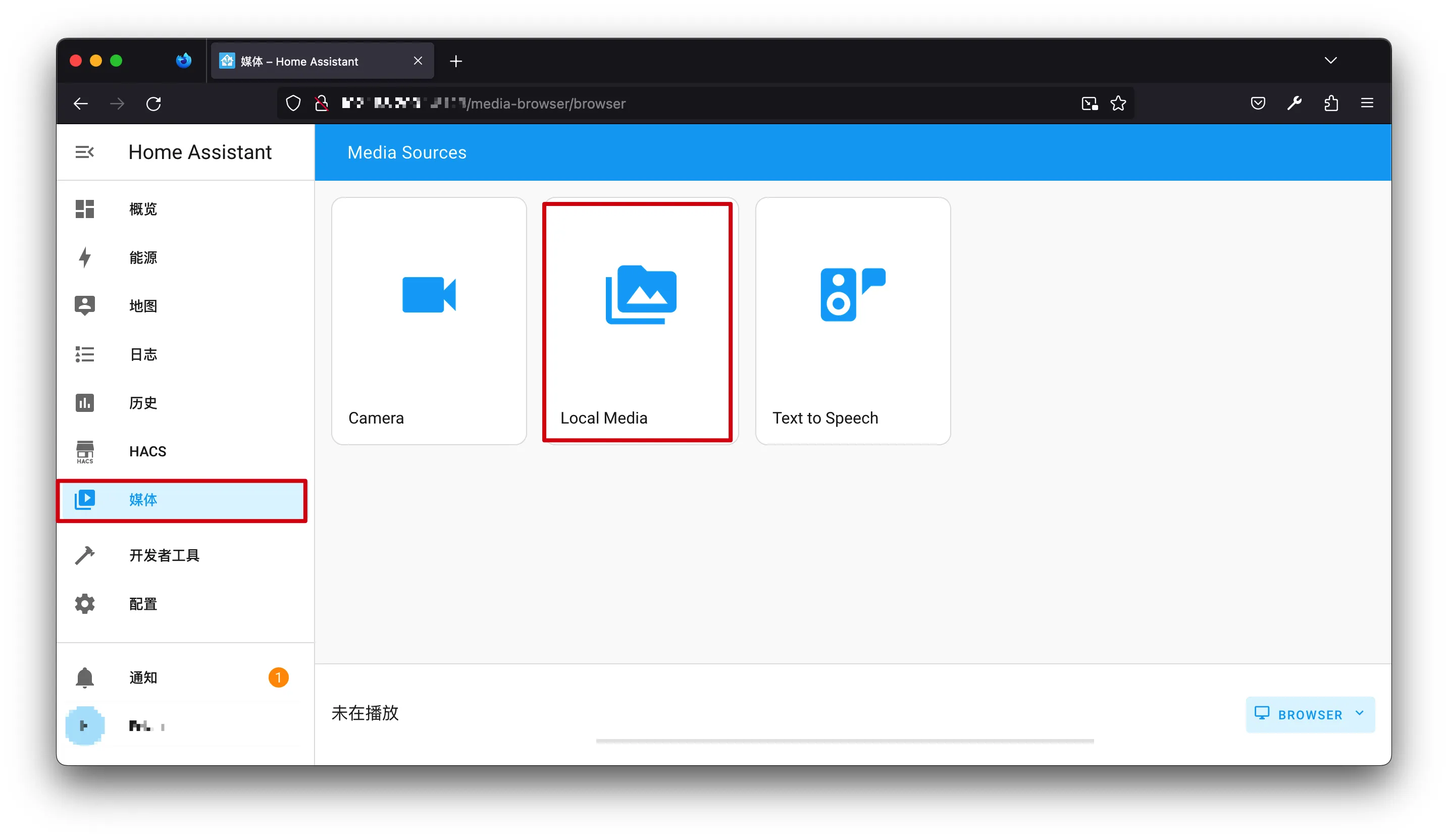This screenshot has width=1448, height=840.
Task: Open Firefox hamburger application menu
Action: (1367, 103)
